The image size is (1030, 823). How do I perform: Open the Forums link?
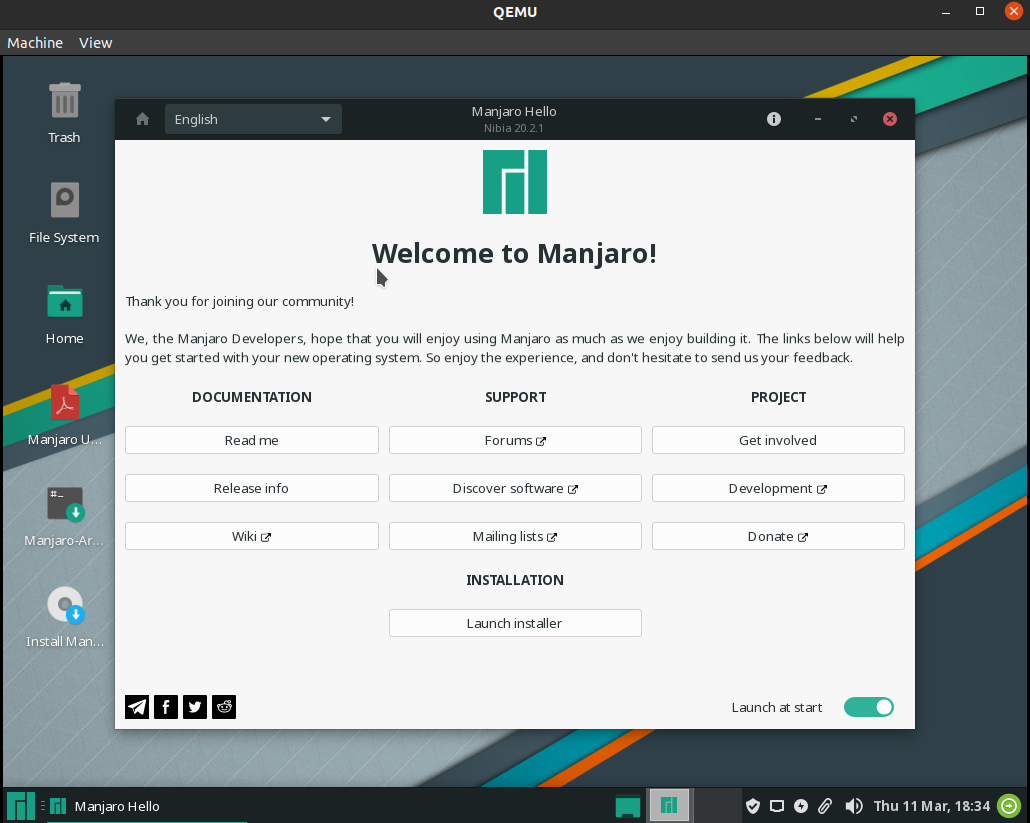[515, 440]
